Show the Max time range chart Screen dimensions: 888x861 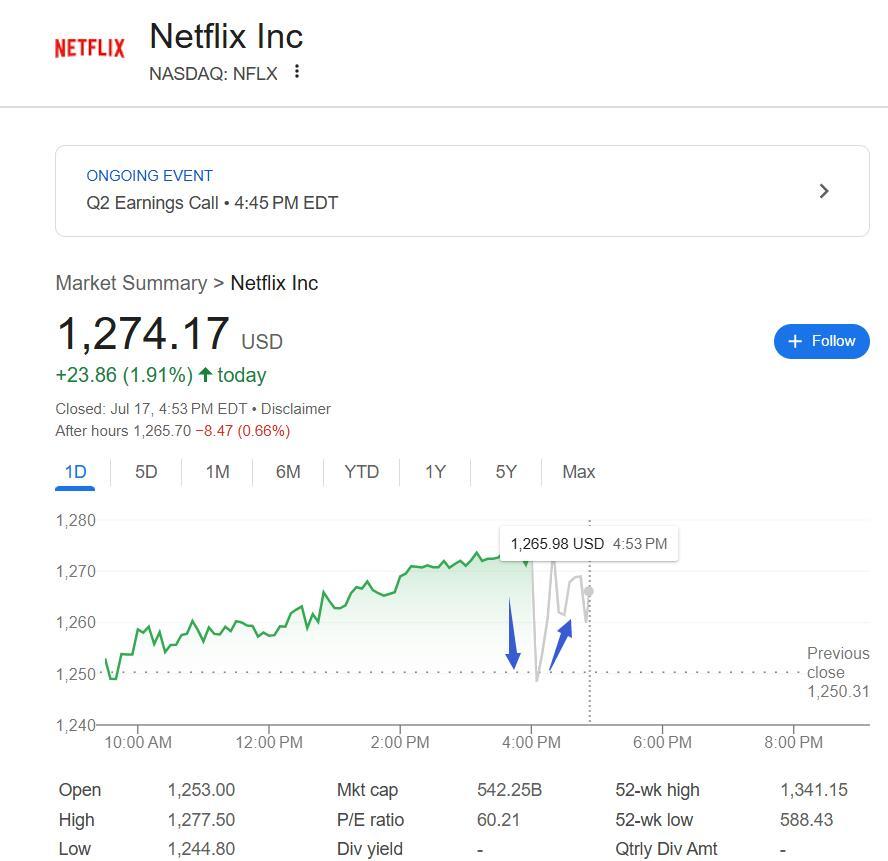coord(578,472)
